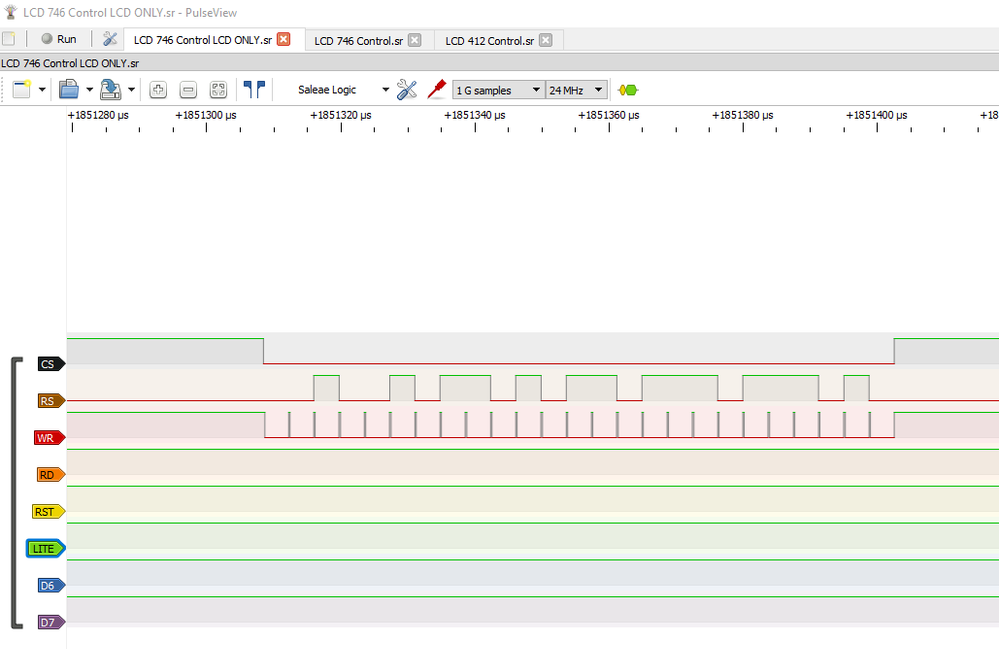Screen dimensions: 999x649
Task: Open the 1 G samples dropdown
Action: click(498, 90)
